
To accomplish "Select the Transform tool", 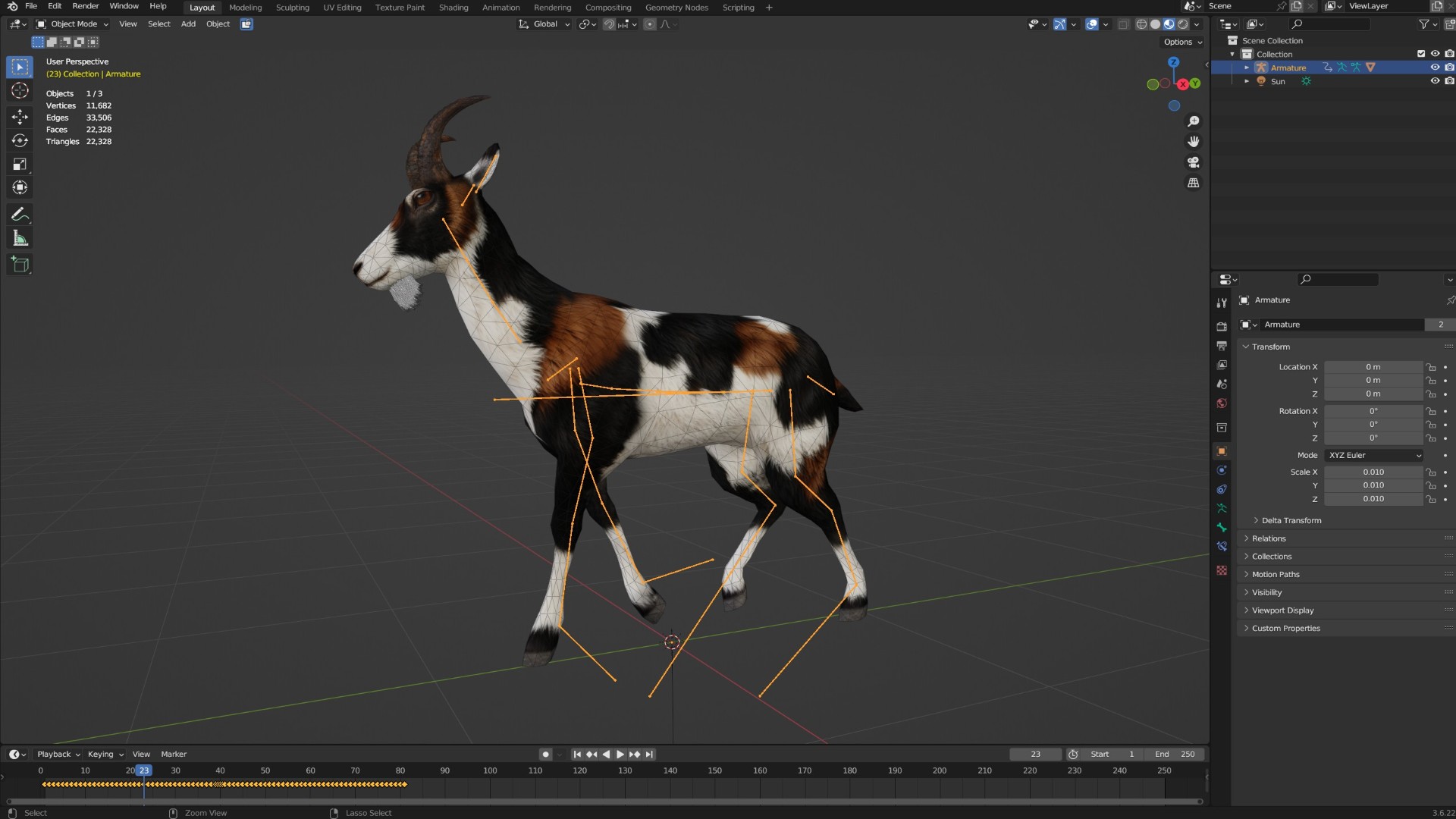I will (20, 187).
